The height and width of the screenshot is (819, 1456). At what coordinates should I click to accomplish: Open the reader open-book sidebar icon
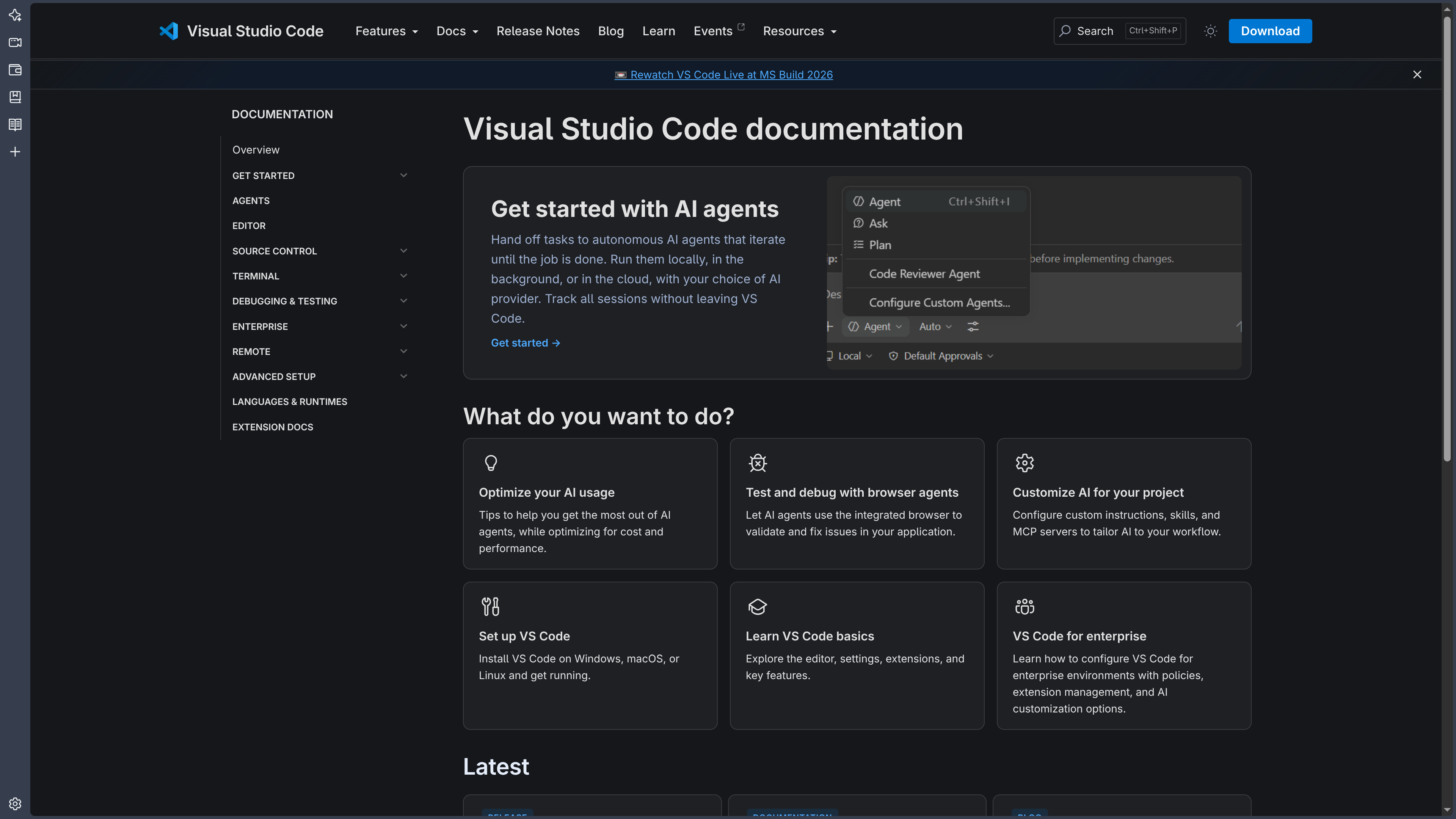(x=15, y=124)
